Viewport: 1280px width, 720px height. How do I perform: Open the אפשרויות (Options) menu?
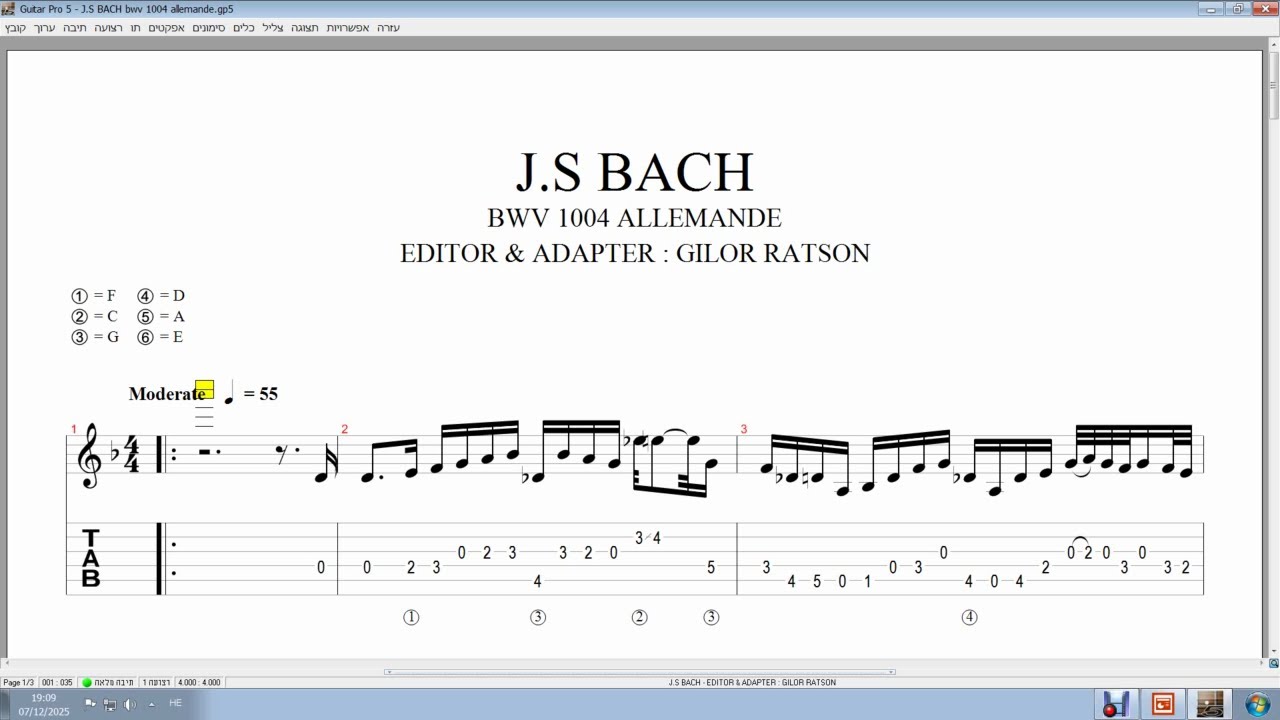tap(348, 28)
